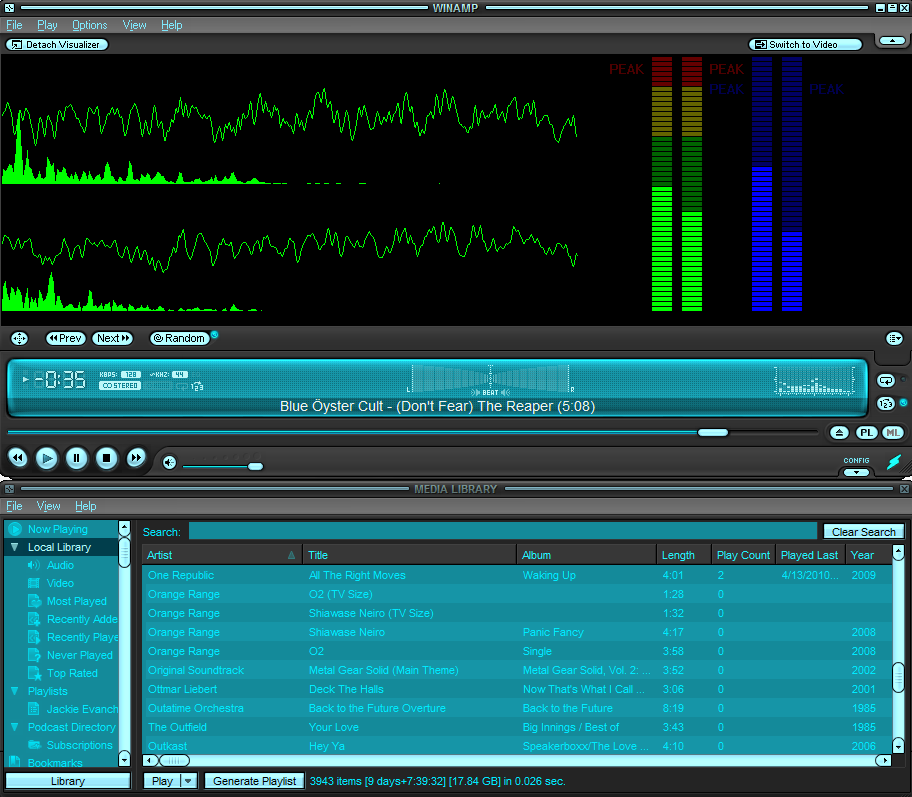The width and height of the screenshot is (912, 797).
Task: Open the Recently Added view
Action: [82, 619]
